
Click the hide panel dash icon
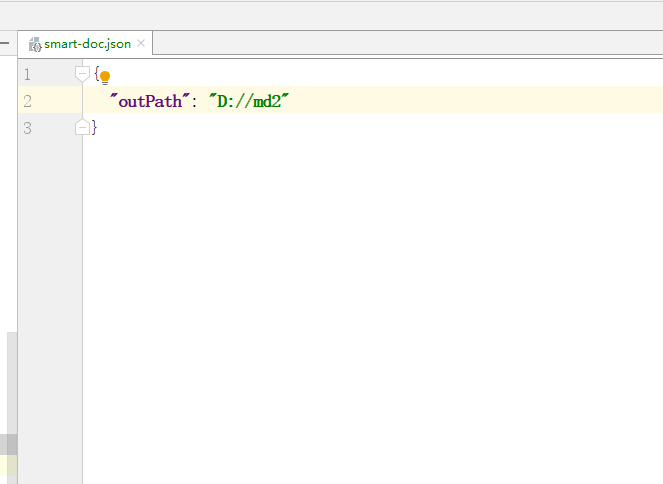[5, 44]
